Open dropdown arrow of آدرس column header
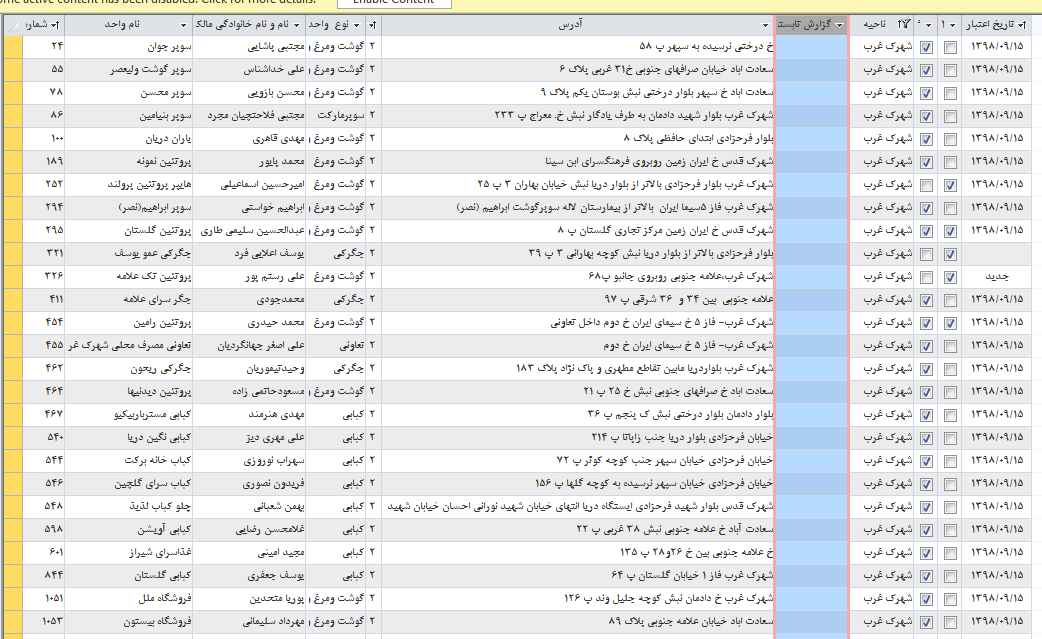The height and width of the screenshot is (639, 1042). pos(766,25)
